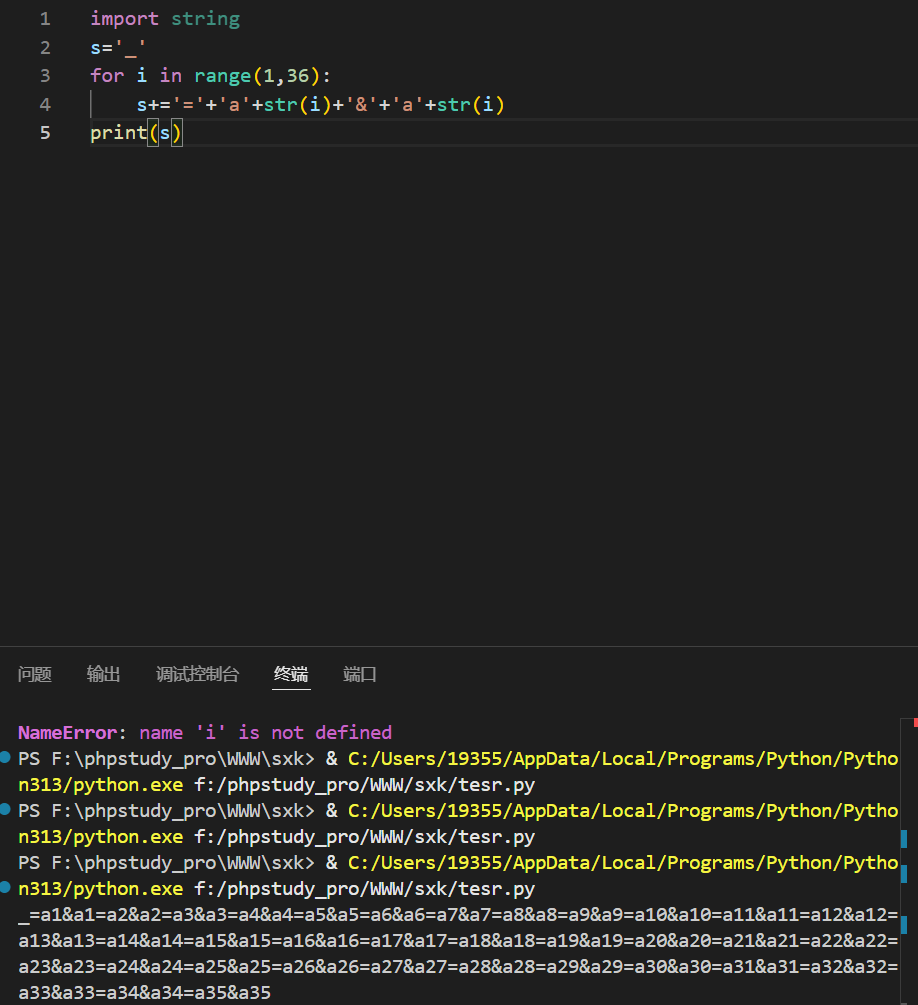Click the red error marker on terminal scrollbar
Screen dimensions: 918x1005
[914, 722]
